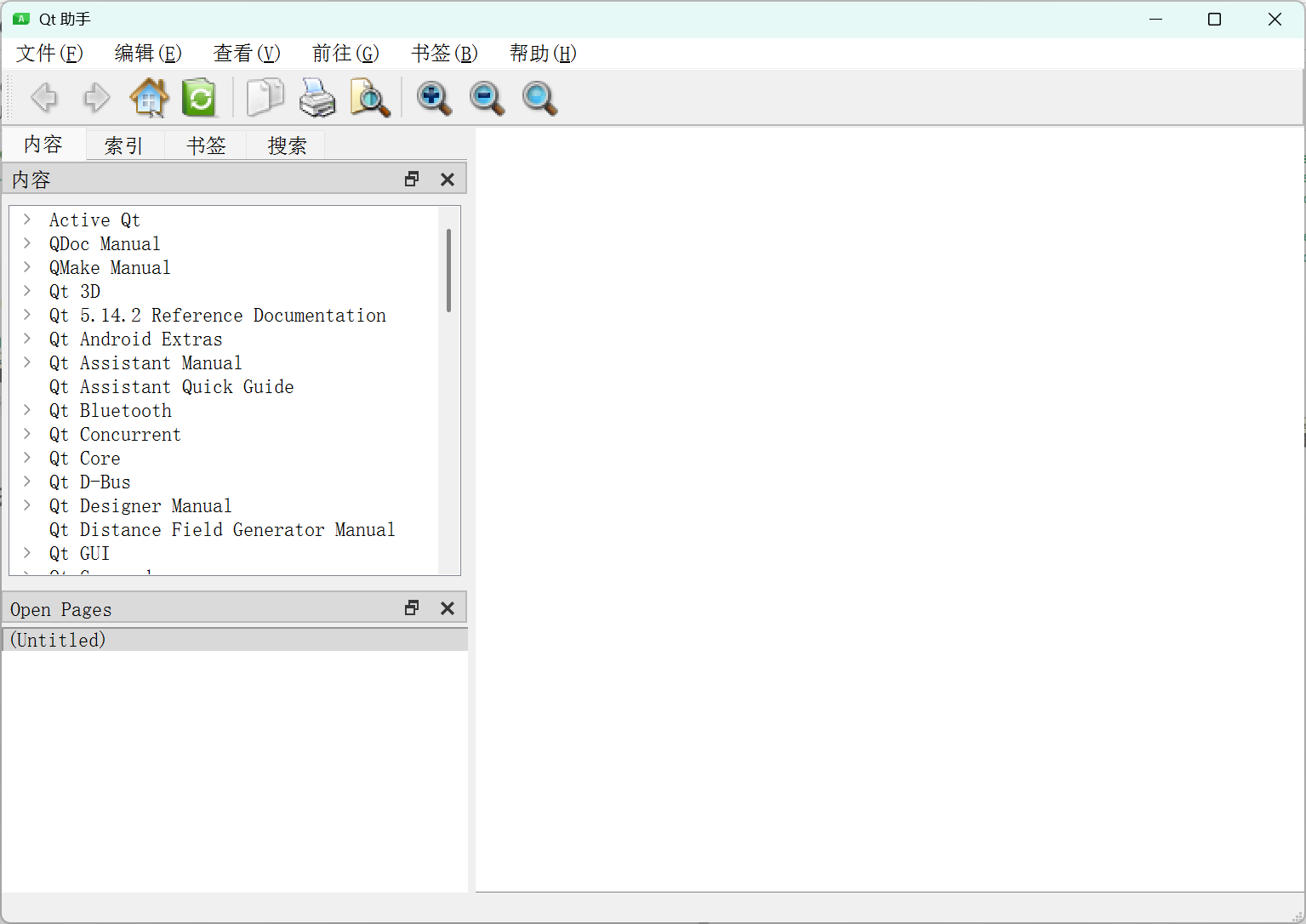This screenshot has height=924, width=1306.
Task: Expand the Qt Designer Manual node
Action: point(27,505)
